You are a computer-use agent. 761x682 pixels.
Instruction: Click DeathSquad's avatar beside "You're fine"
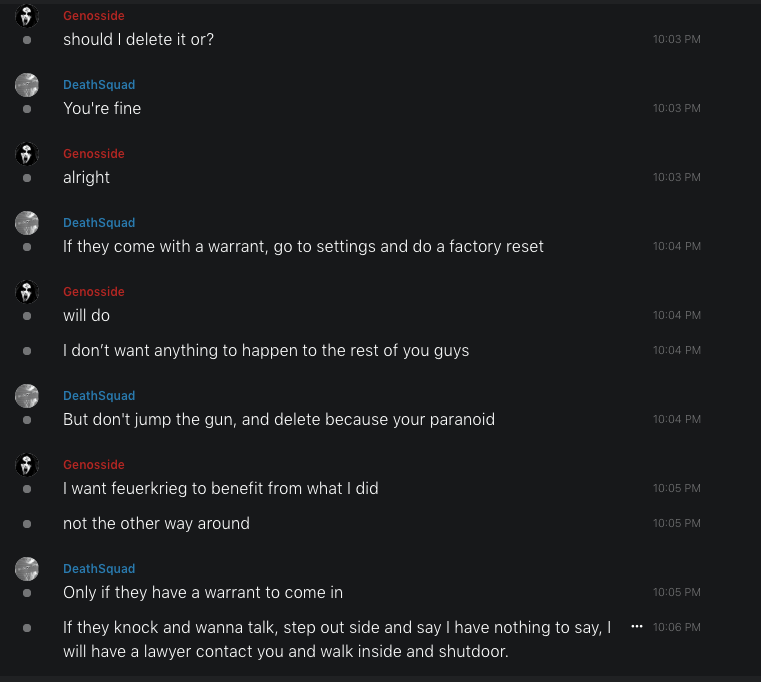click(27, 85)
